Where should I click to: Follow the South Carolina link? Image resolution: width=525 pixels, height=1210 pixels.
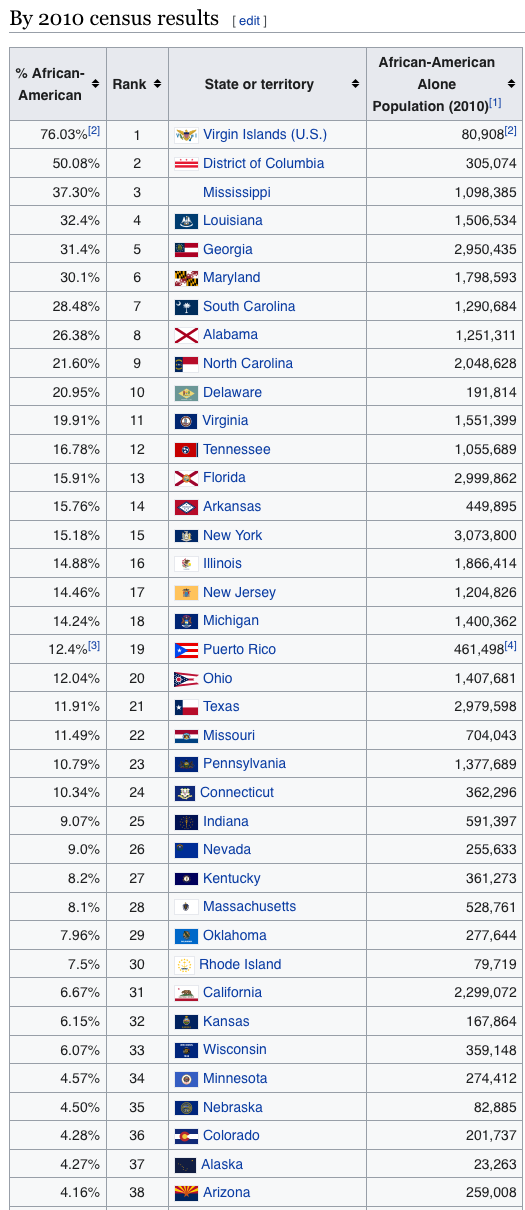(x=249, y=306)
